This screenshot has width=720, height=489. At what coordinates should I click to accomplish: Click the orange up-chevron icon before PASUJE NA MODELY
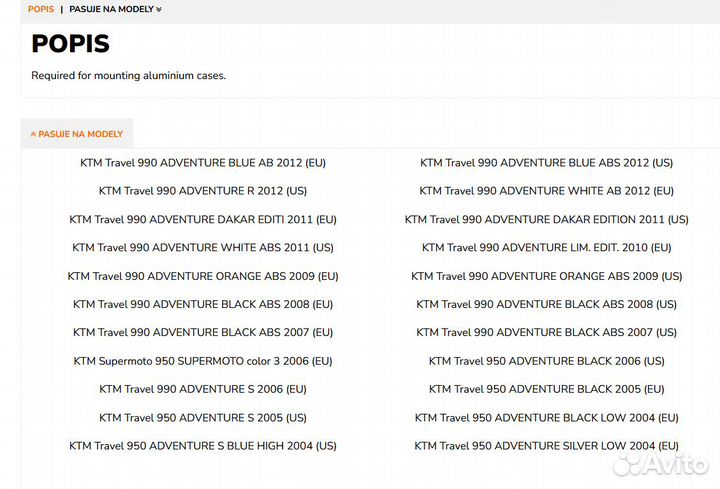[x=33, y=134]
